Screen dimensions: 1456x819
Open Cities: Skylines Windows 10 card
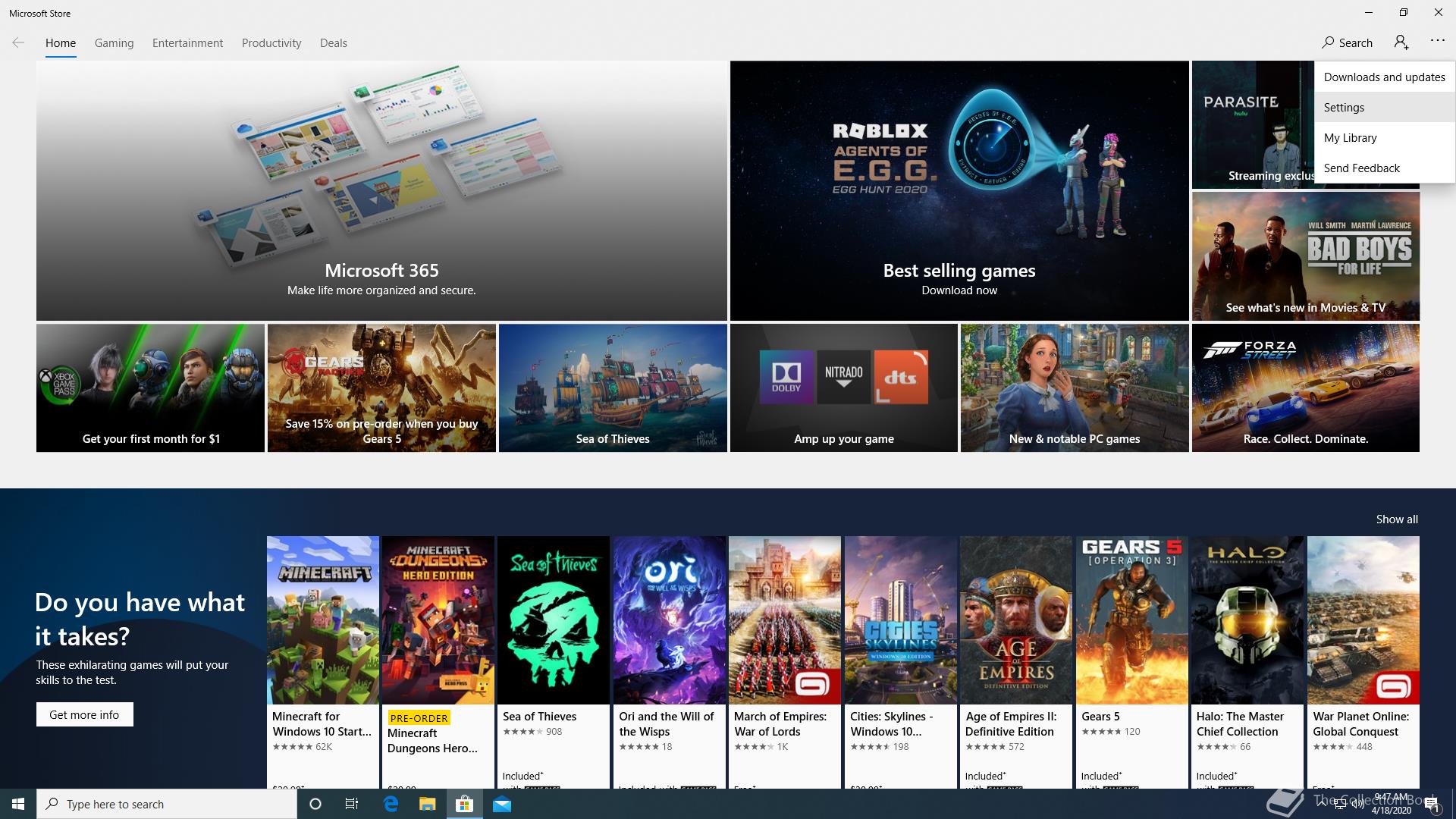click(901, 662)
